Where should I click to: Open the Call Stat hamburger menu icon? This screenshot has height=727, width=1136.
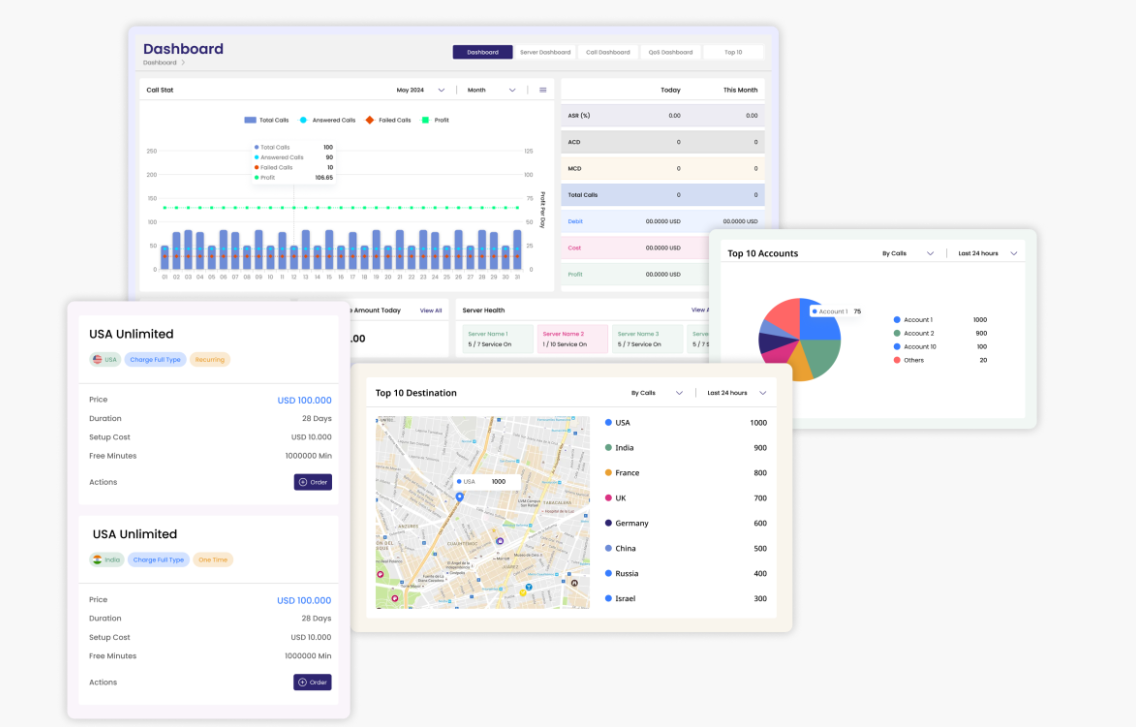point(543,90)
